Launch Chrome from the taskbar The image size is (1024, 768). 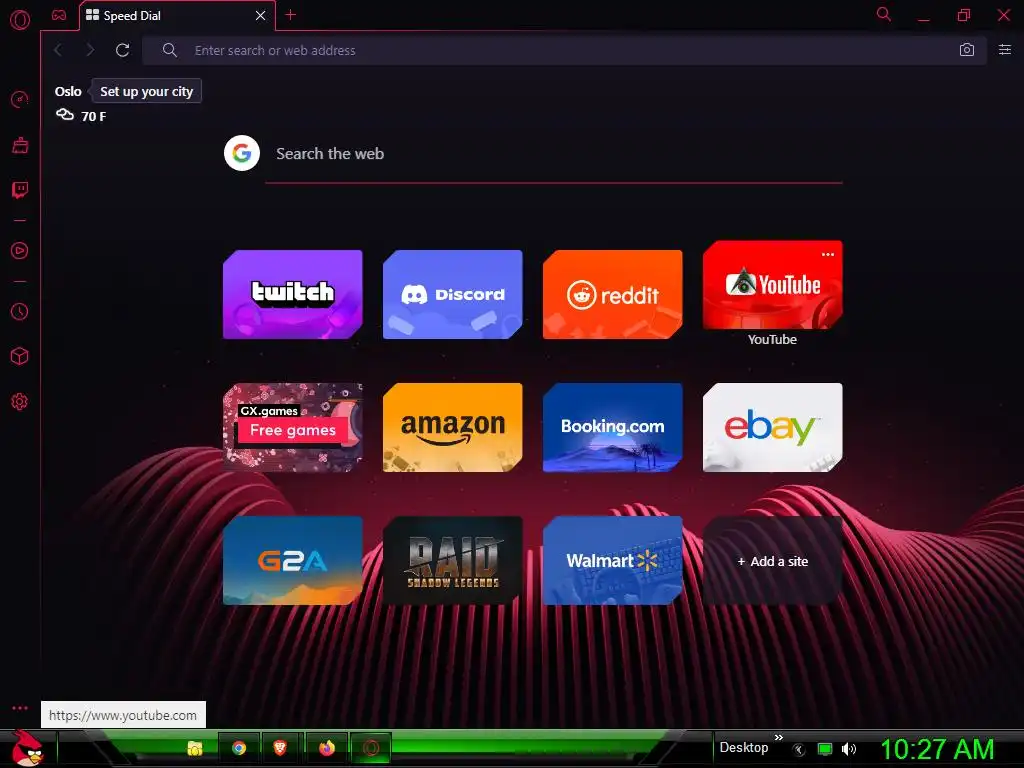tap(239, 748)
